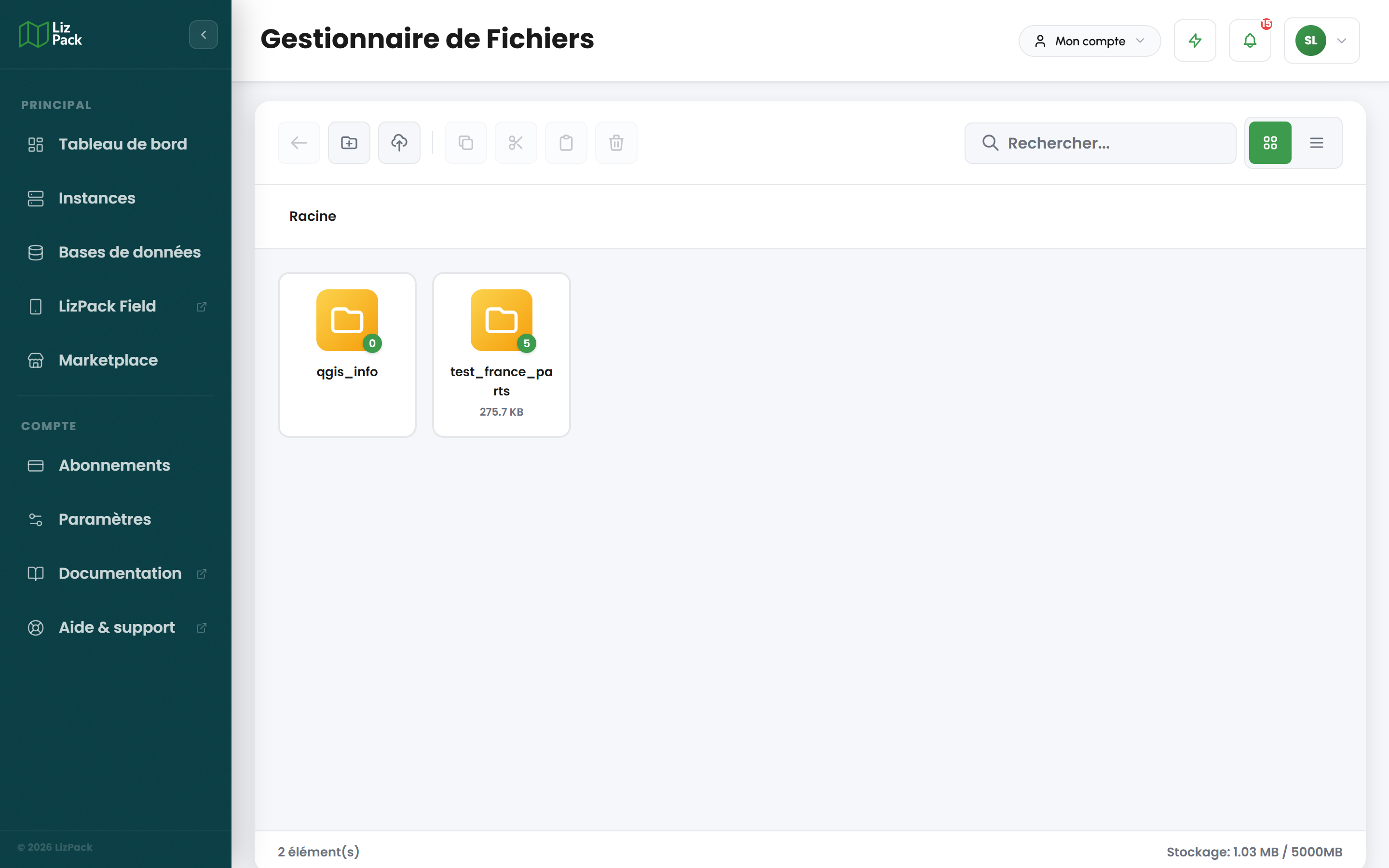Click external-link icon beside Documentation
1389x868 pixels.
pos(202,573)
